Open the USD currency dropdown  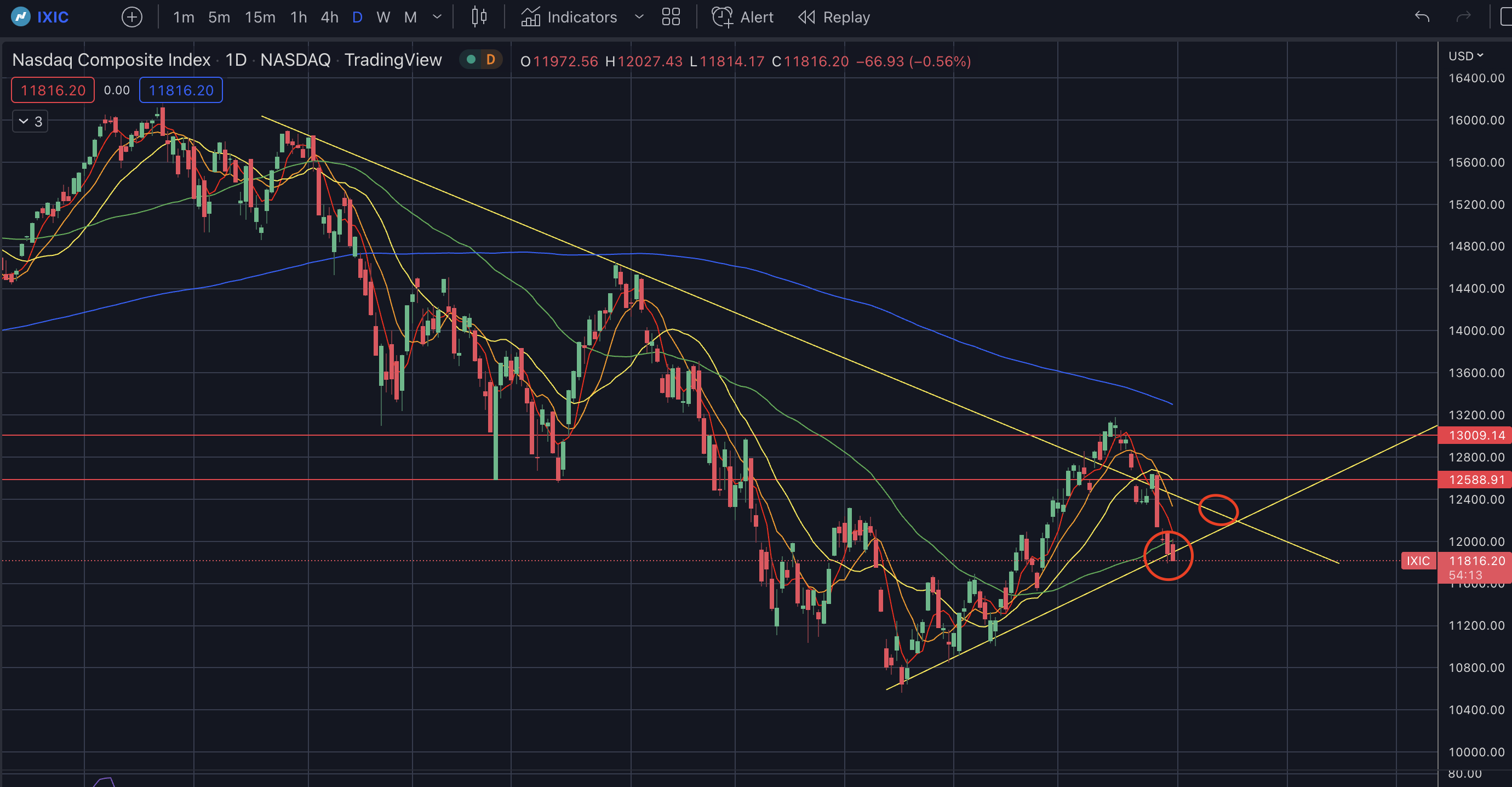[x=1465, y=56]
